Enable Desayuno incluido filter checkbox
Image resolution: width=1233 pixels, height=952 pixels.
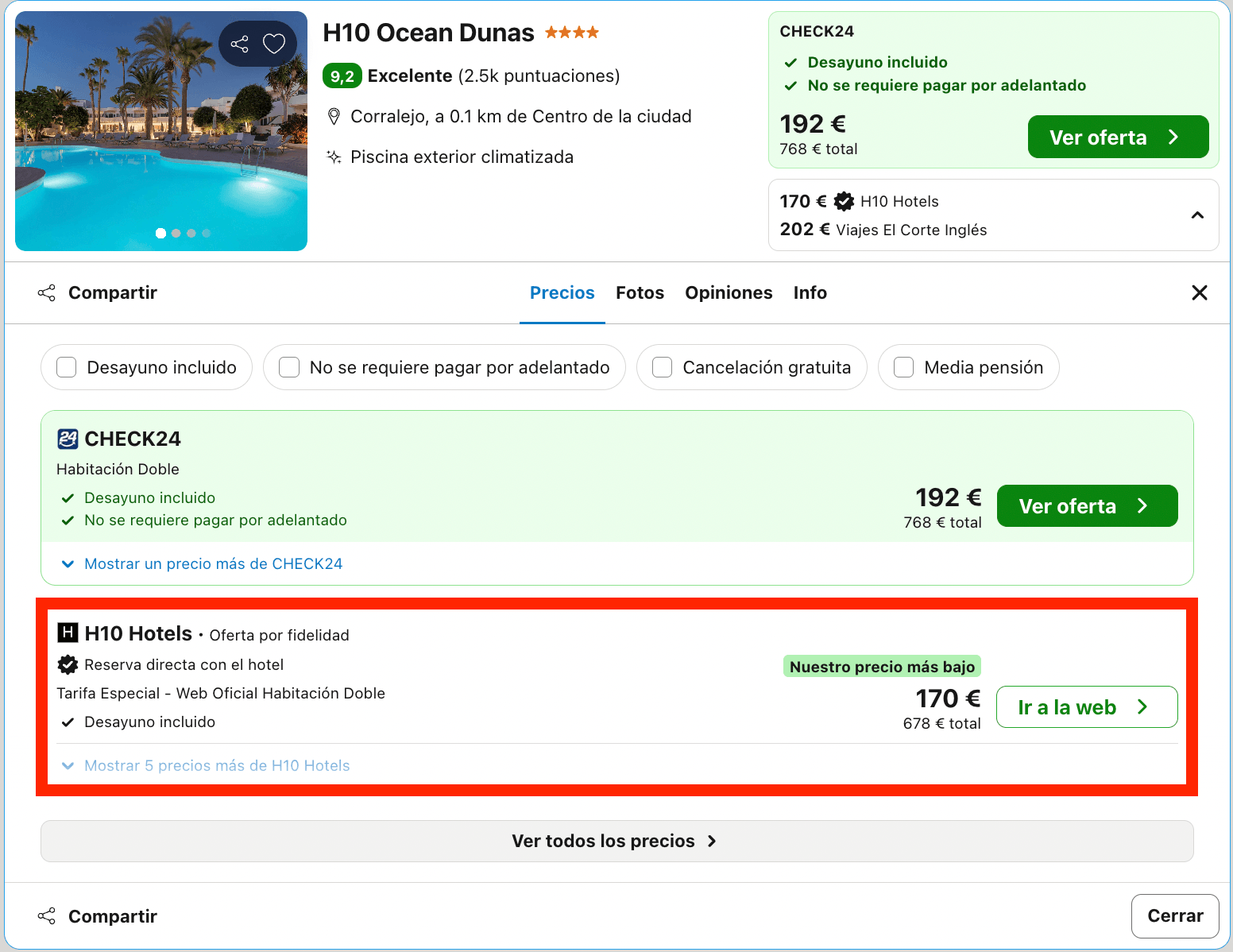(x=67, y=367)
